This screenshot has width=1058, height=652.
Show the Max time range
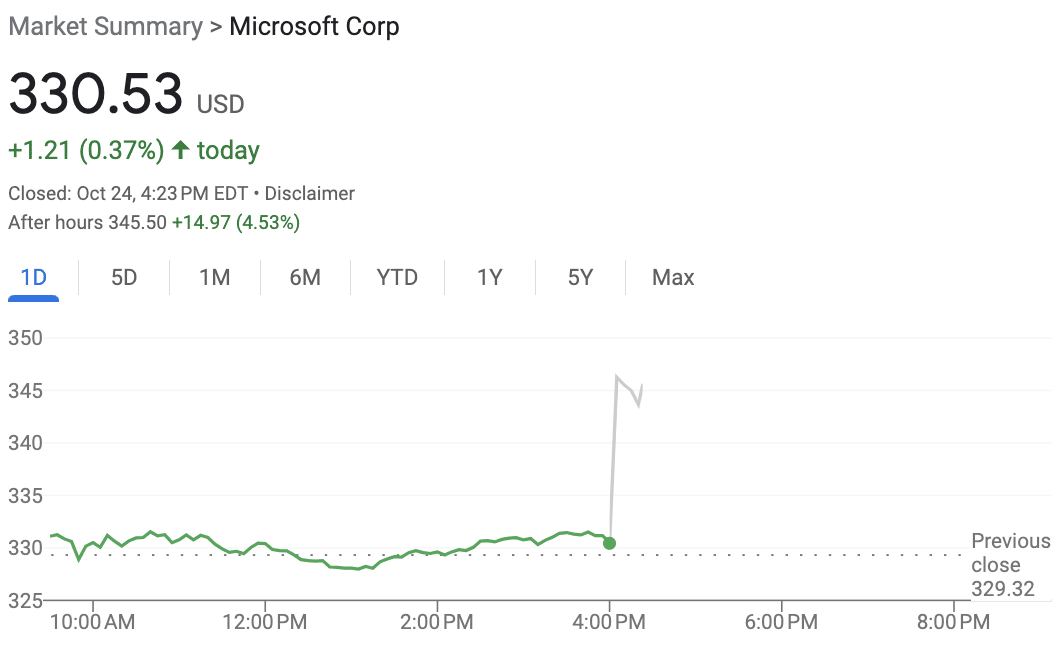[x=673, y=277]
